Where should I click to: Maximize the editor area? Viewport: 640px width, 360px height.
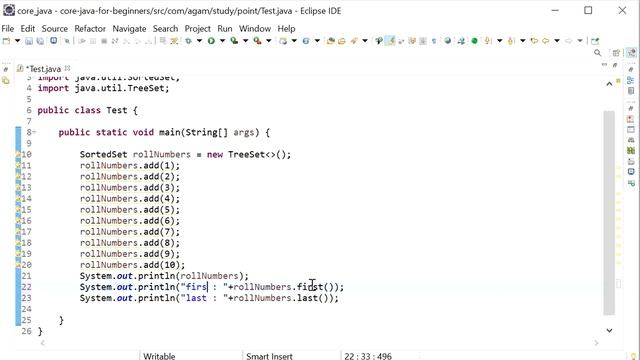click(x=615, y=64)
